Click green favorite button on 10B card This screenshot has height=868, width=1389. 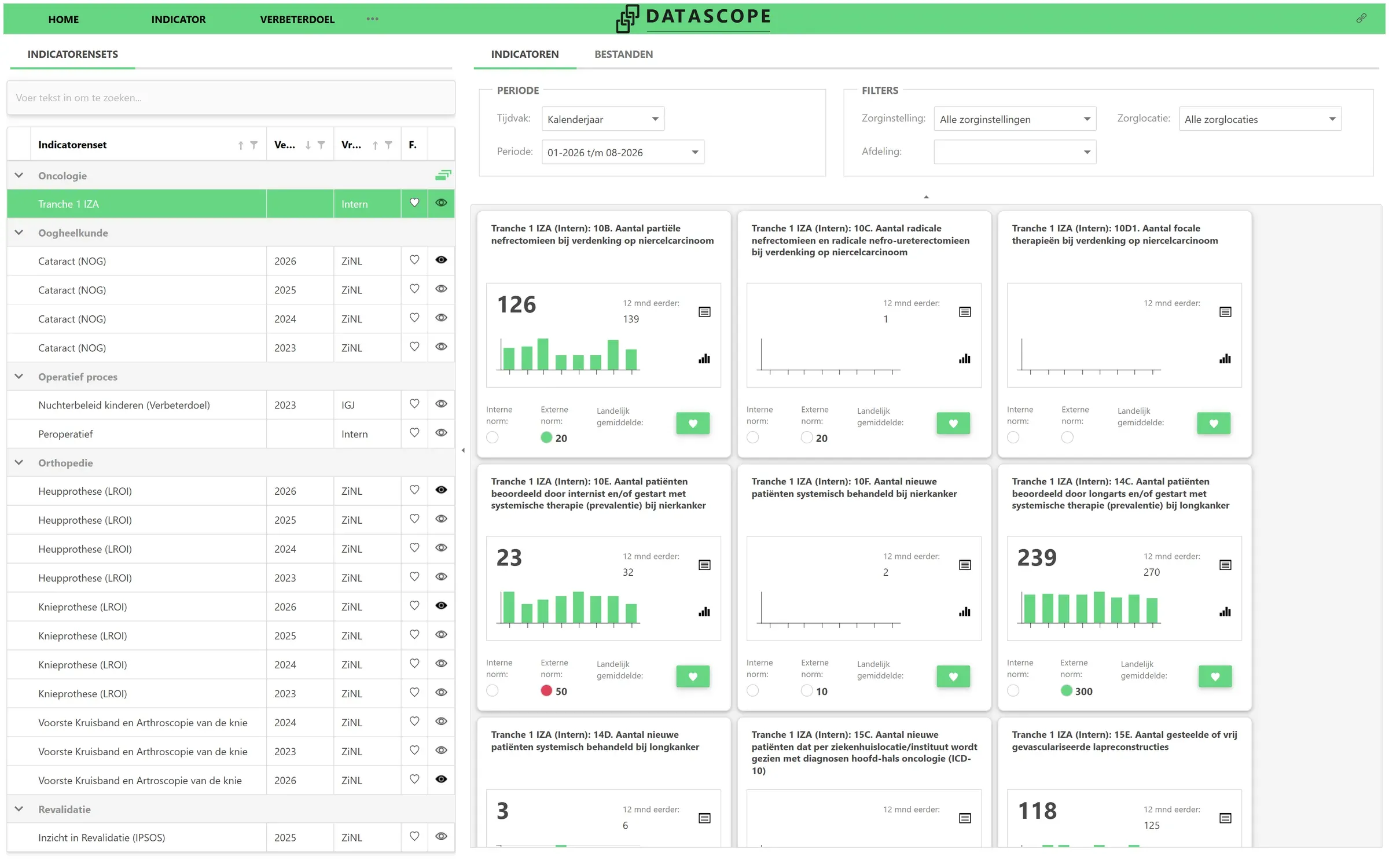693,424
